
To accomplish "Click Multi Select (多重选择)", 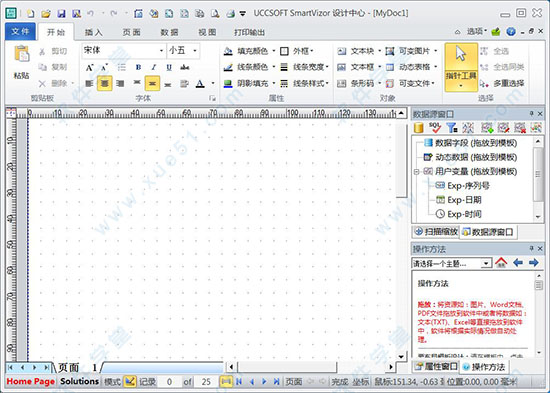I will pos(502,84).
